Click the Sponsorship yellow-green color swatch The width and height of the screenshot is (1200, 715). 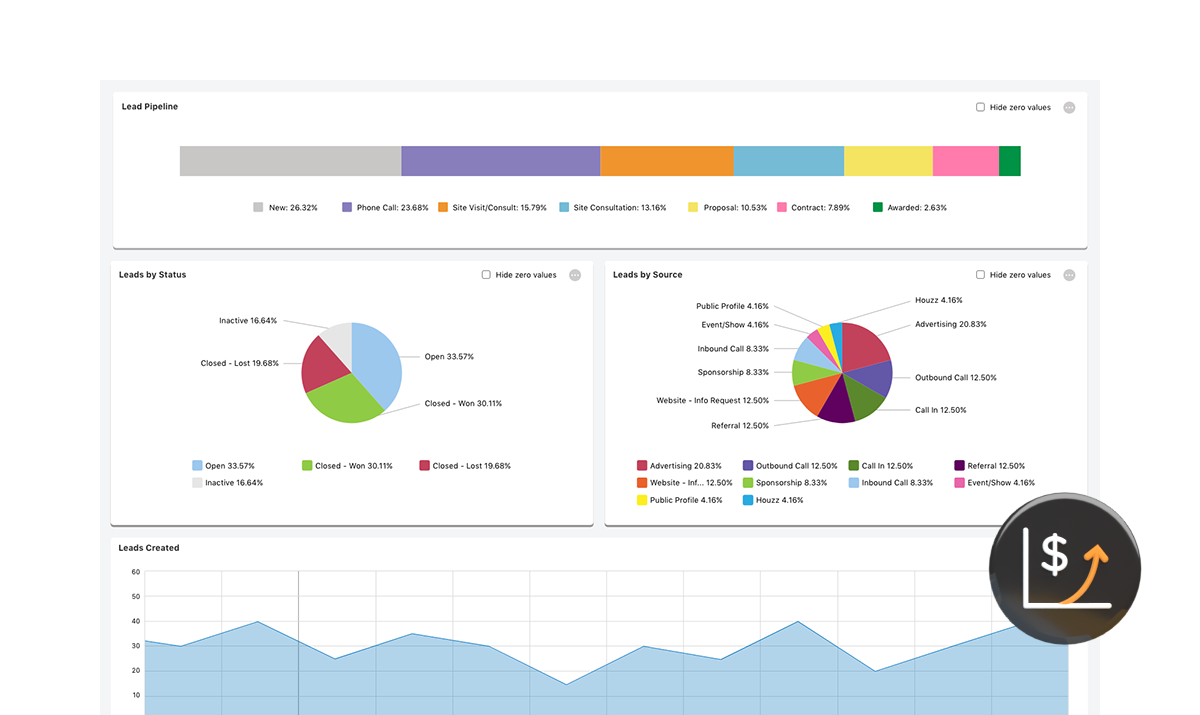tap(748, 483)
